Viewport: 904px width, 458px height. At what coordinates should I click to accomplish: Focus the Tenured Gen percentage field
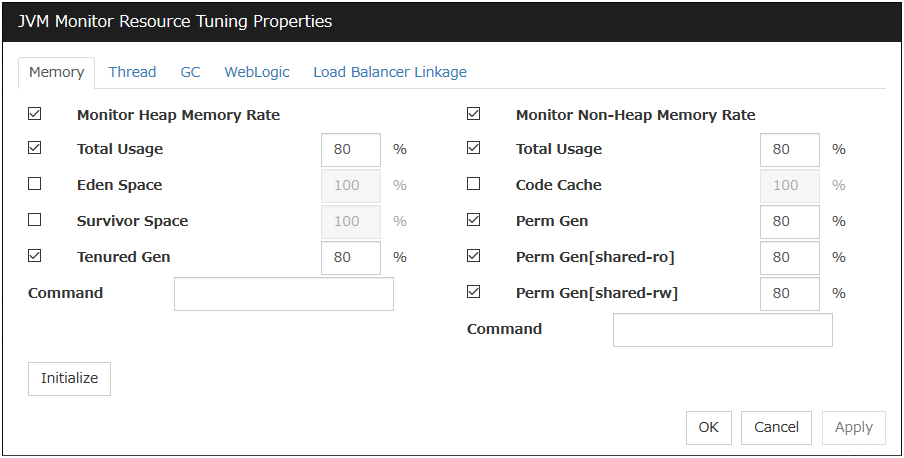[351, 257]
